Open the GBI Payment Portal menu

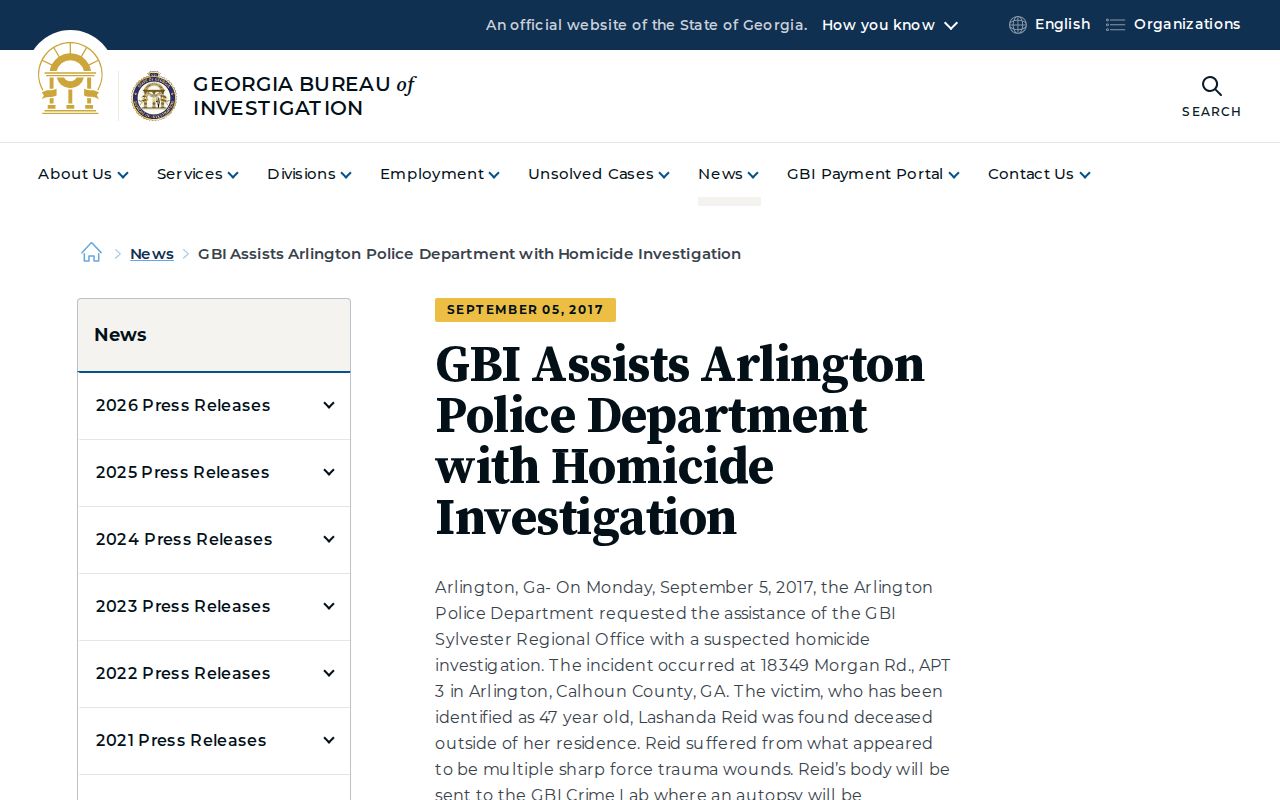873,174
